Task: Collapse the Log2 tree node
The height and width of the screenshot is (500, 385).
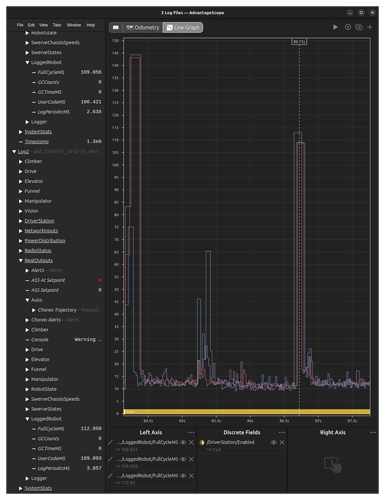Action: click(x=14, y=152)
